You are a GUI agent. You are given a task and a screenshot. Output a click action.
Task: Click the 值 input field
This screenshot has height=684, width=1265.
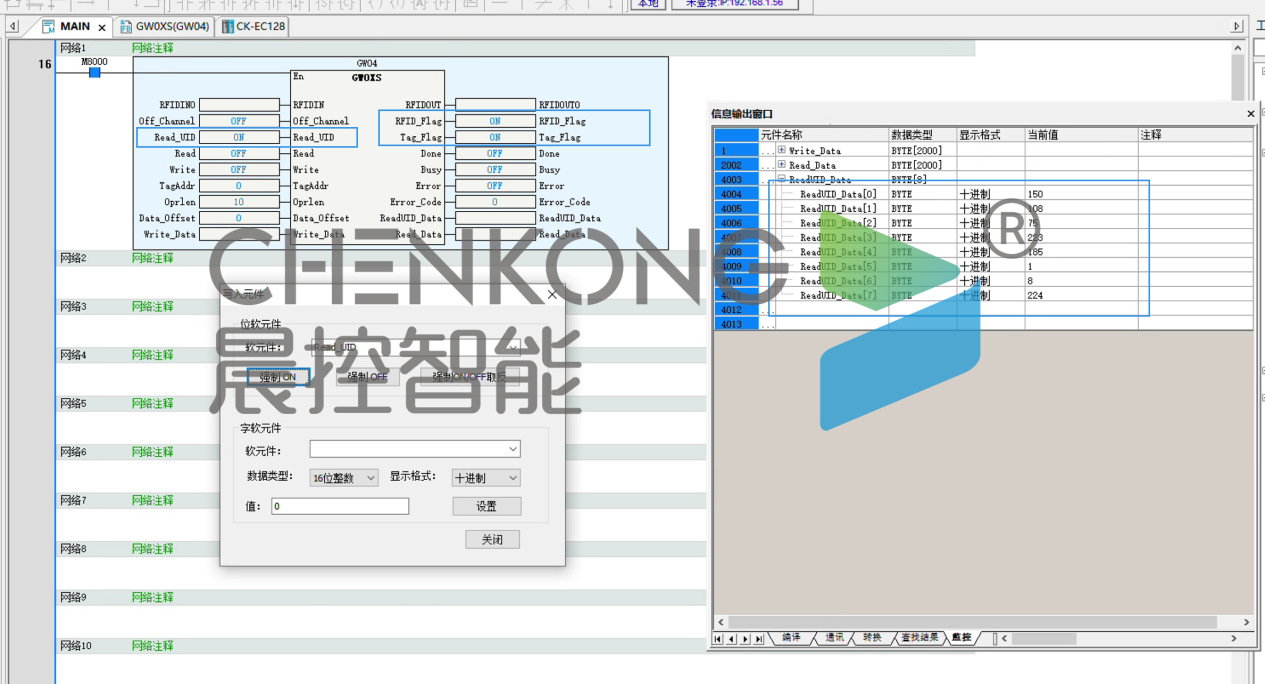(x=339, y=507)
